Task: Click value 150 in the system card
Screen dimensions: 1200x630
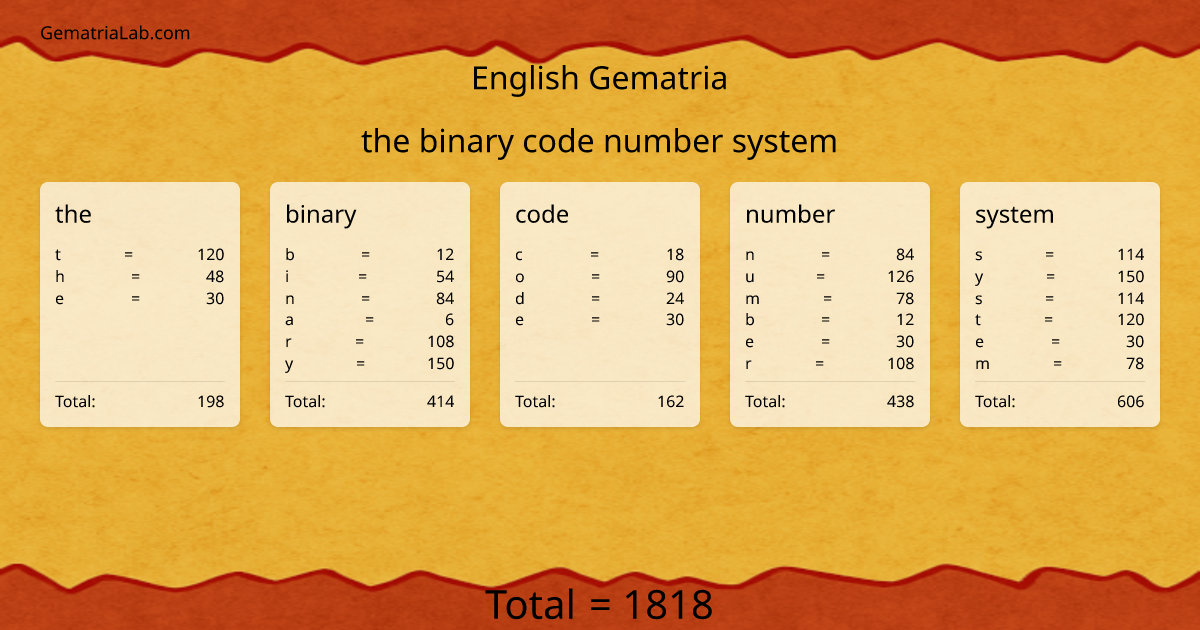Action: 1131,276
